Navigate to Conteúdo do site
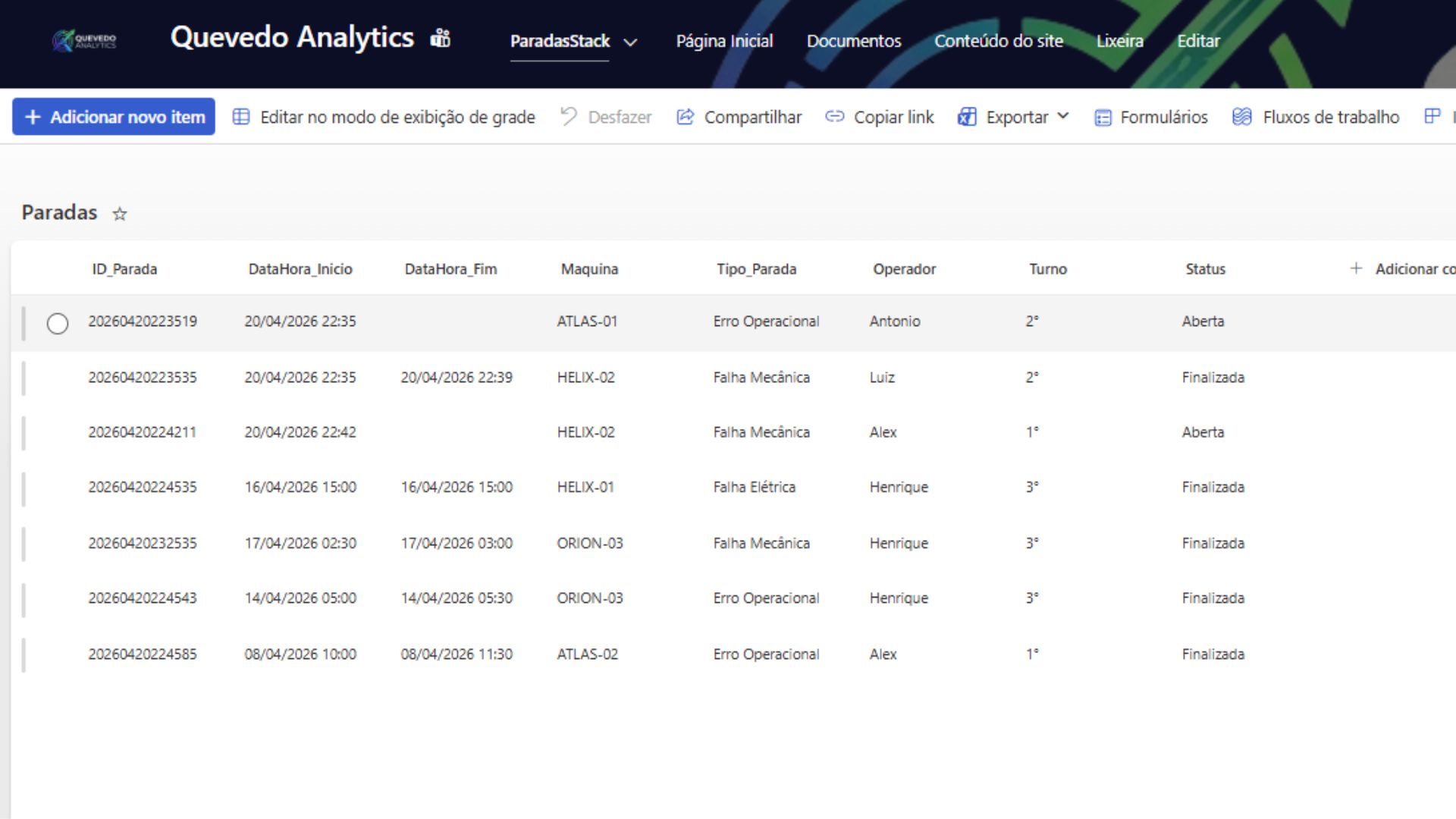Viewport: 1456px width, 819px height. click(999, 42)
